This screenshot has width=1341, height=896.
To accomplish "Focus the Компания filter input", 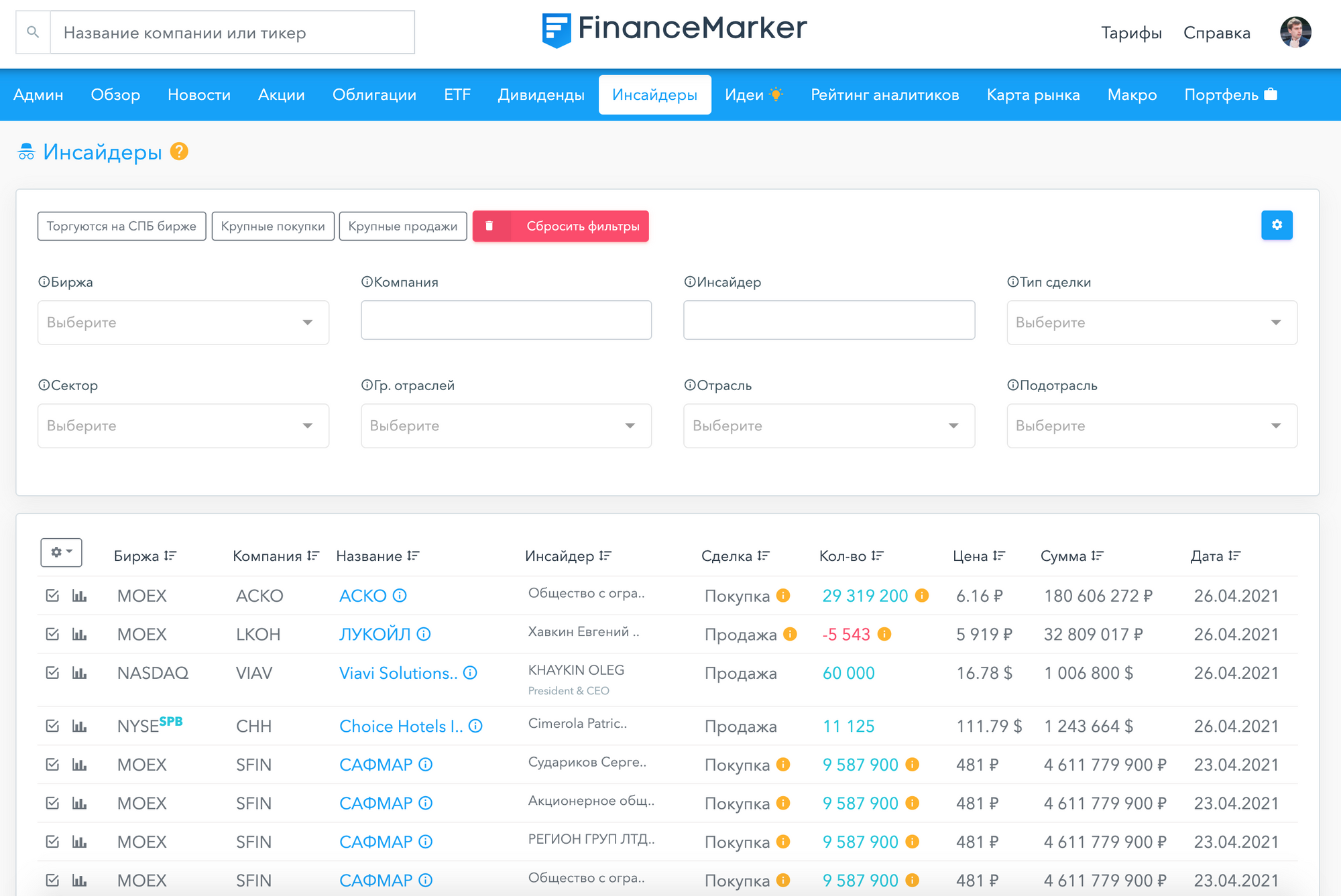I will (x=506, y=320).
